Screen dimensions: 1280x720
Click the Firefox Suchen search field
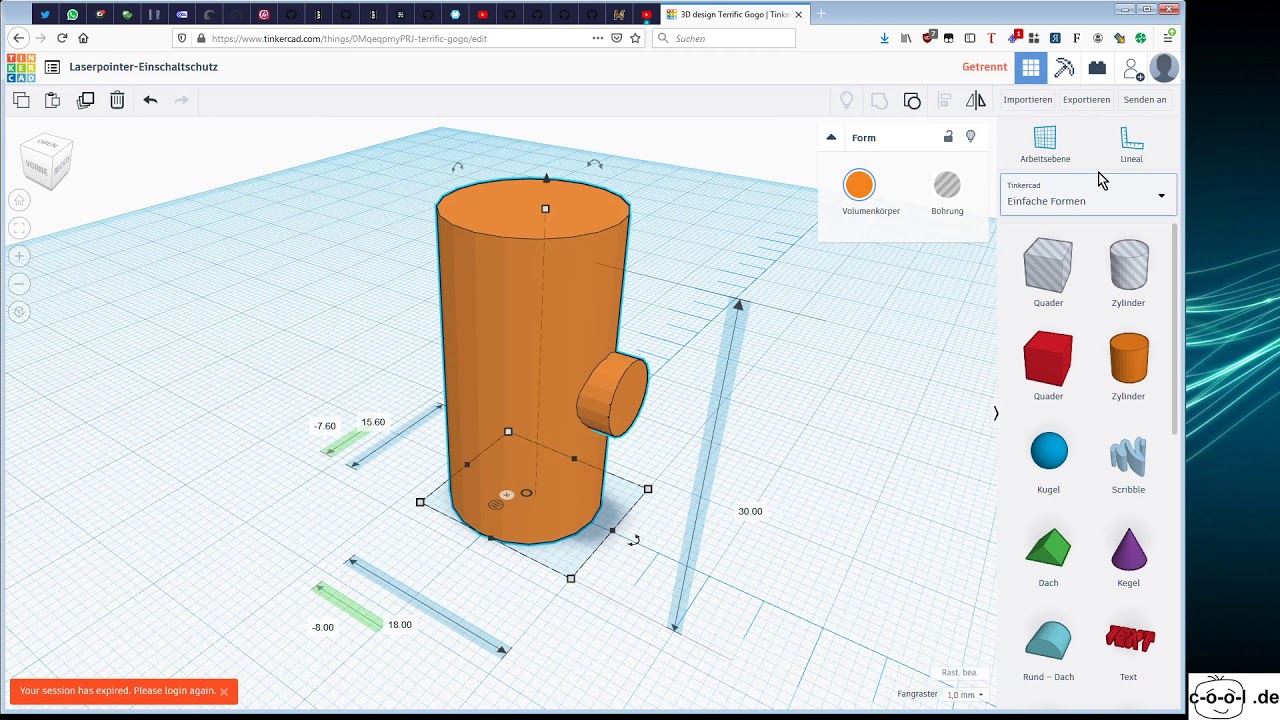pyautogui.click(x=724, y=38)
